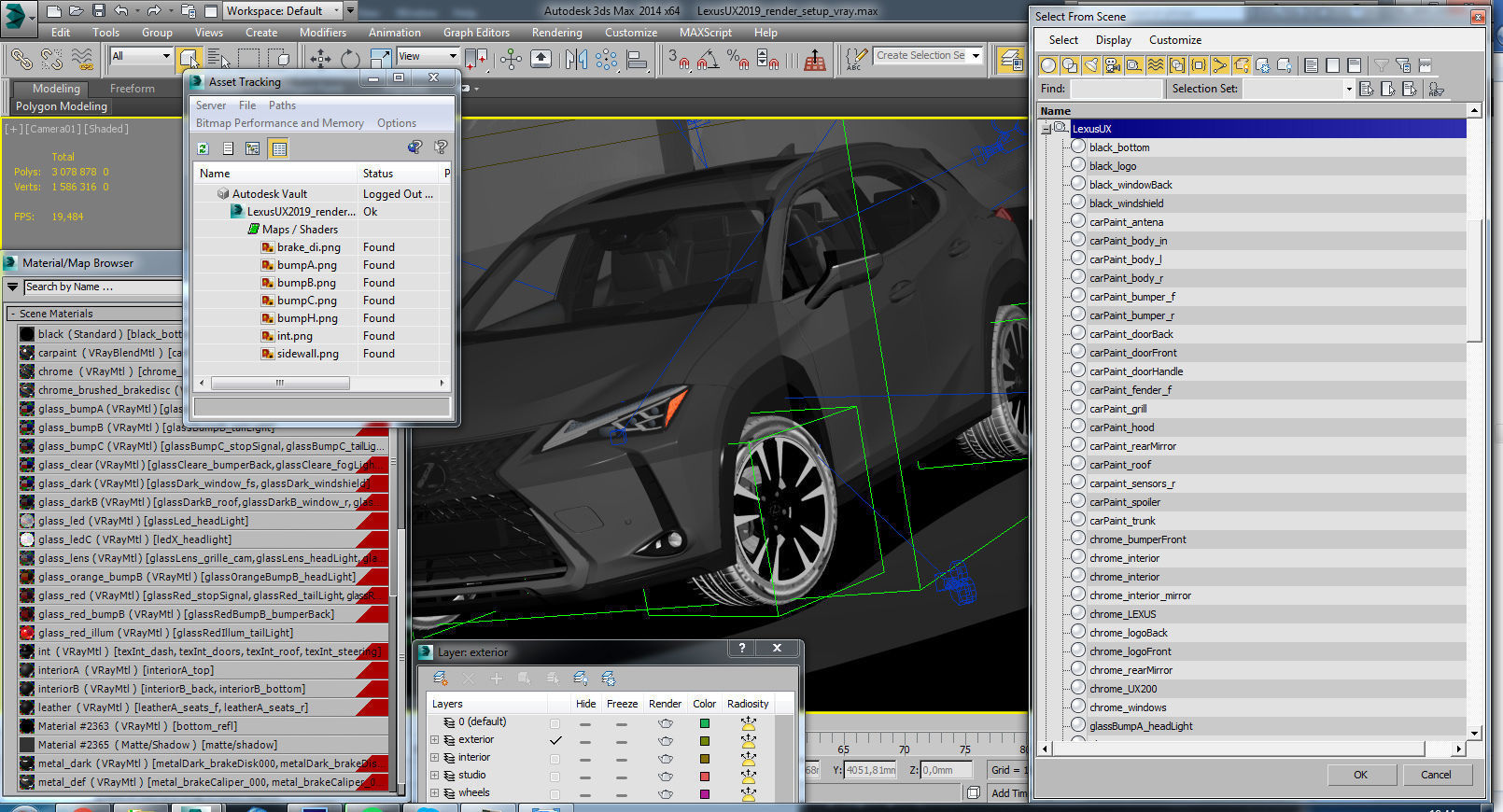Image resolution: width=1503 pixels, height=812 pixels.
Task: Click the Edit Named Selection Sets icon
Action: tap(856, 60)
